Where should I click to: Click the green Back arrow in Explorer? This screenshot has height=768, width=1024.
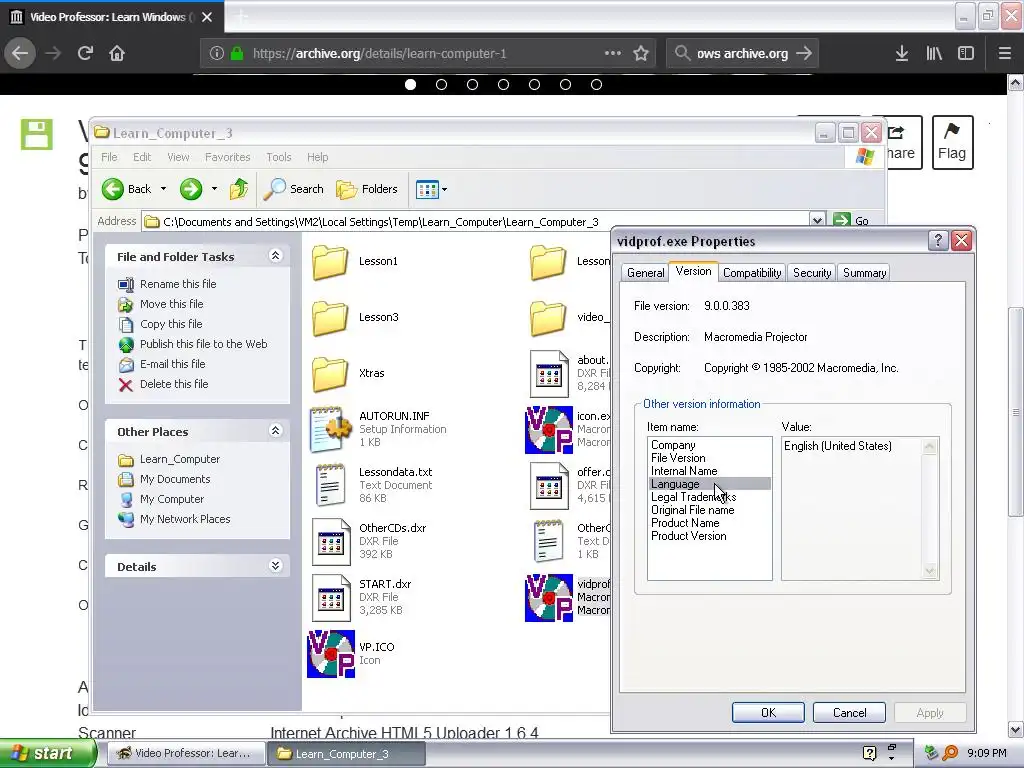click(112, 189)
